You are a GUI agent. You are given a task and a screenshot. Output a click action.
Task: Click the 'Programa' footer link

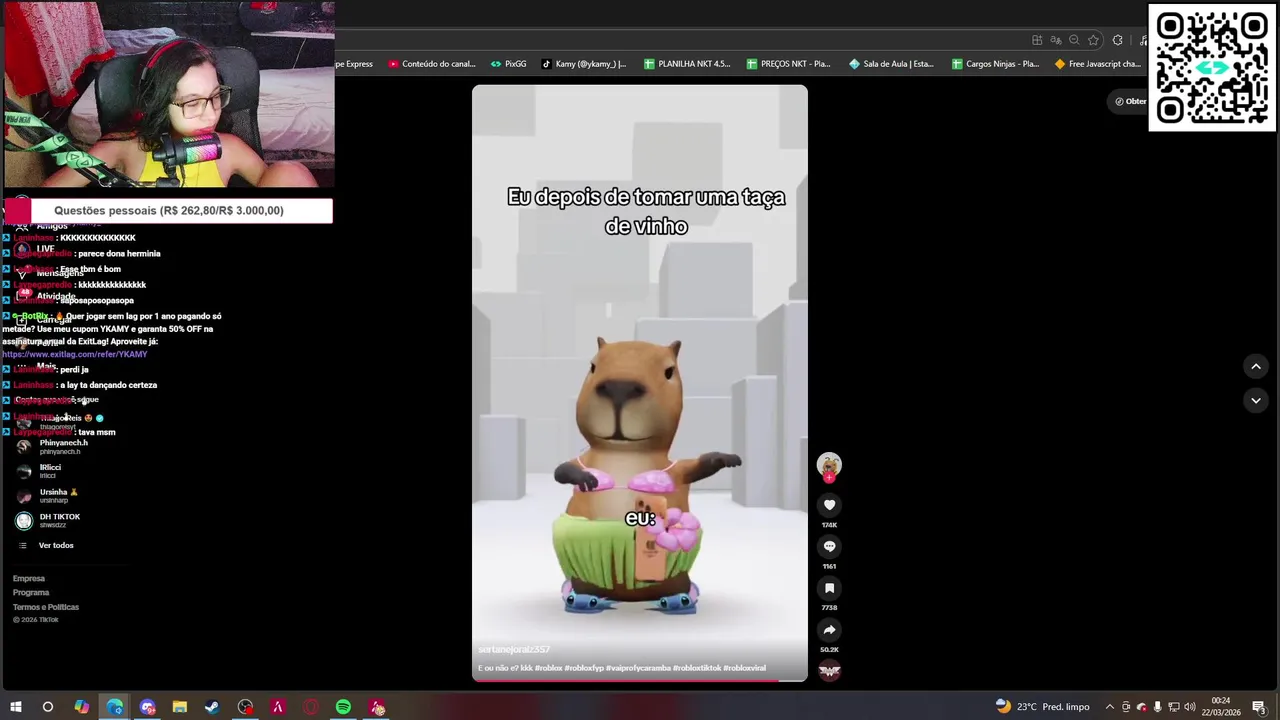[x=31, y=592]
